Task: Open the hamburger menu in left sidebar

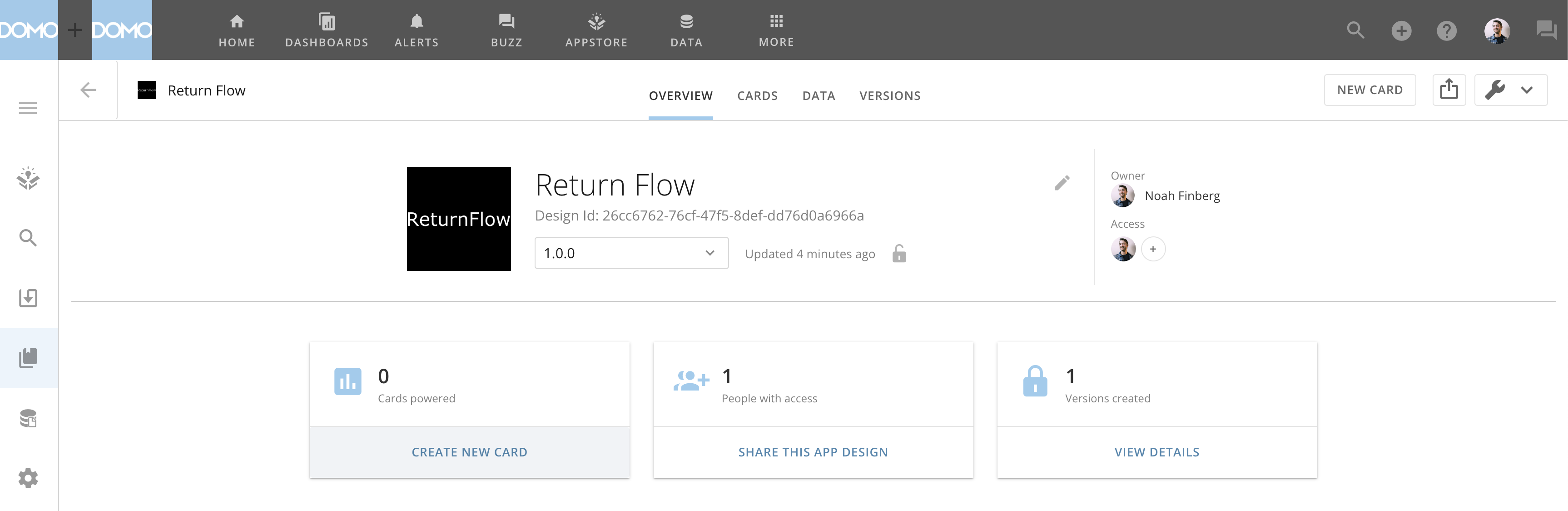Action: tap(28, 108)
